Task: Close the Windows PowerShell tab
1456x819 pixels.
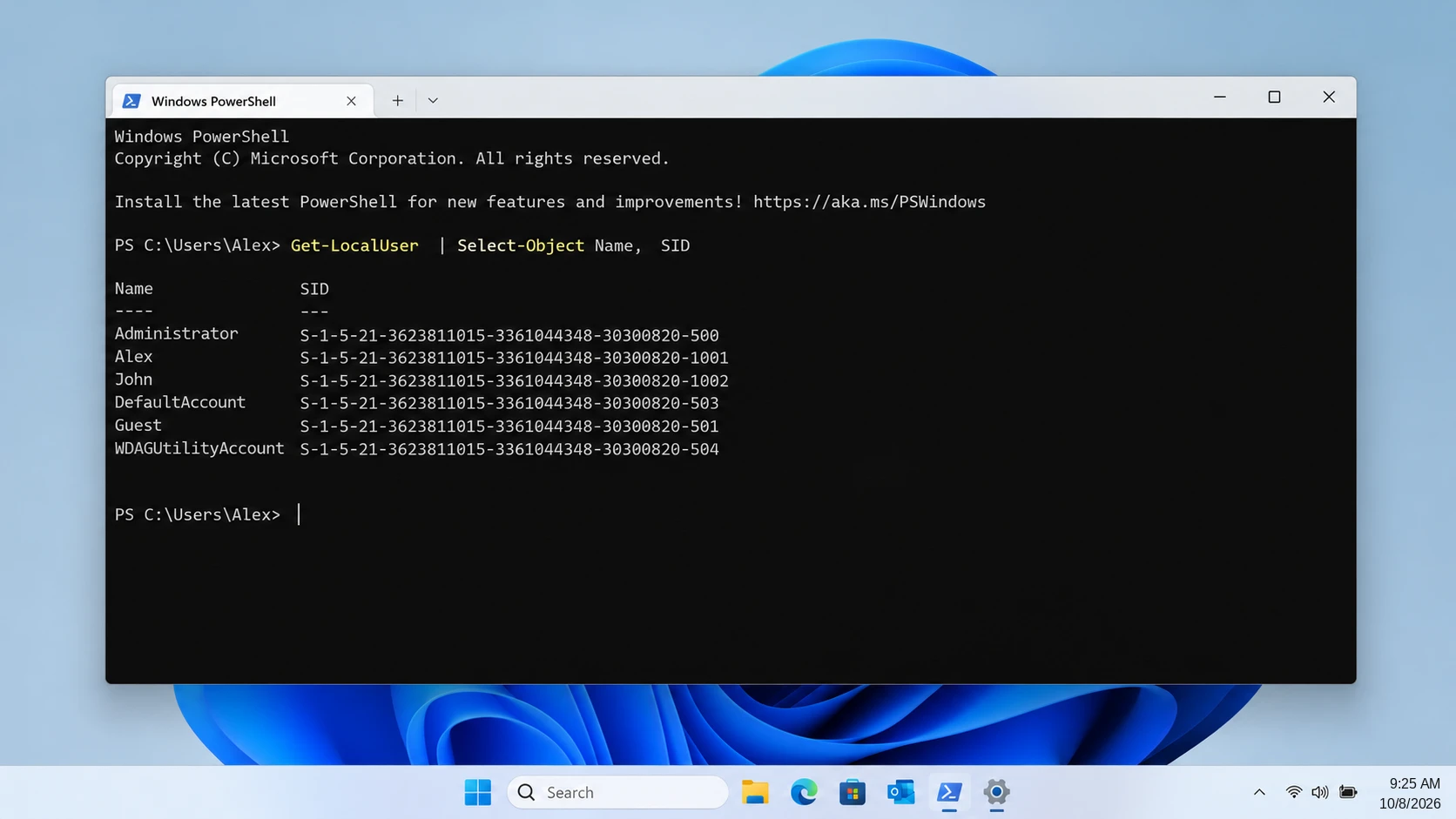Action: click(351, 101)
